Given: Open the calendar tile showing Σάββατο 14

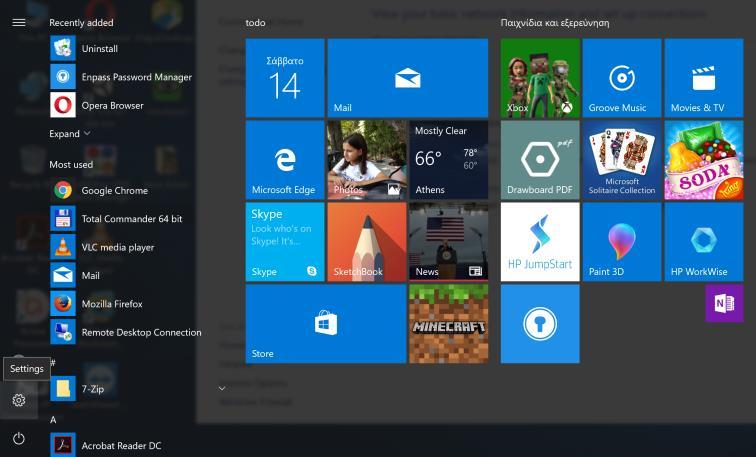Looking at the screenshot, I should 285,78.
